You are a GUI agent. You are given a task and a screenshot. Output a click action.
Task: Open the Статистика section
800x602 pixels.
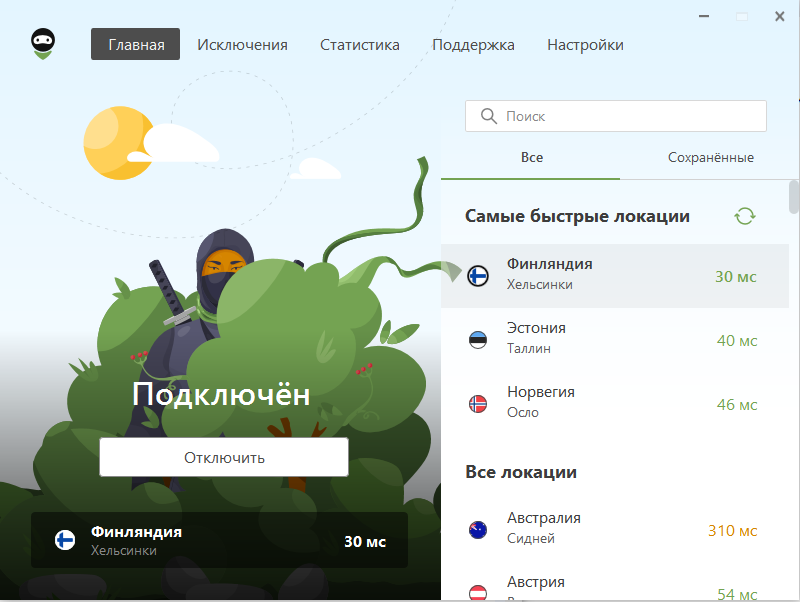point(359,44)
